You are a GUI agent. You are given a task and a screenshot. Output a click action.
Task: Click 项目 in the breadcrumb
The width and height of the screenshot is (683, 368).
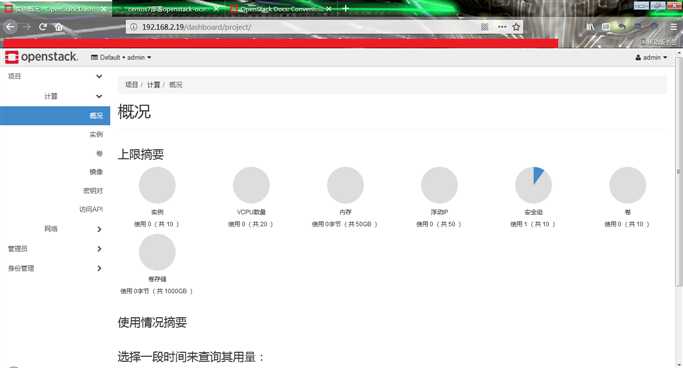132,84
